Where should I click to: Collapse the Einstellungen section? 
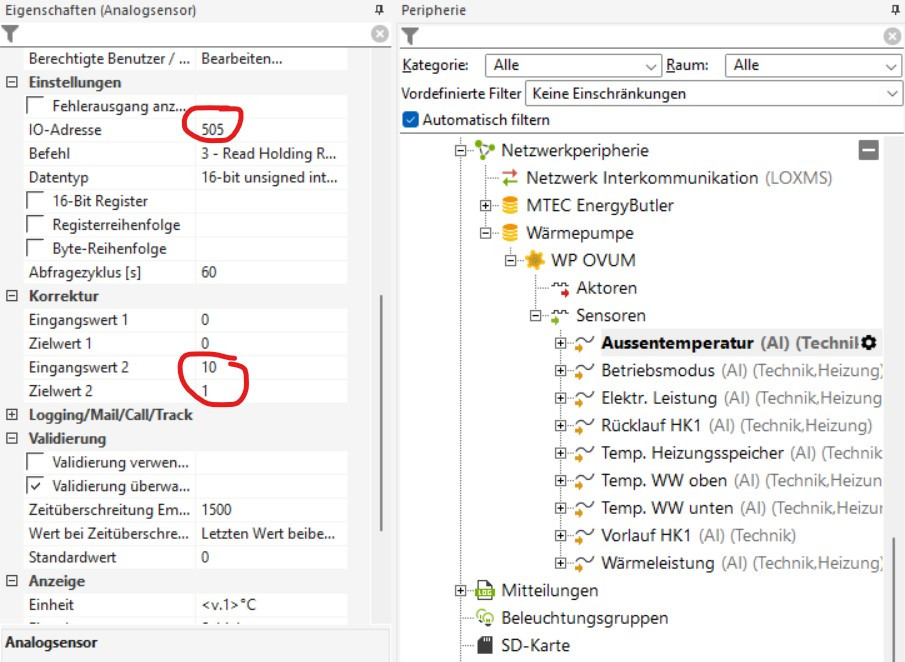(12, 83)
